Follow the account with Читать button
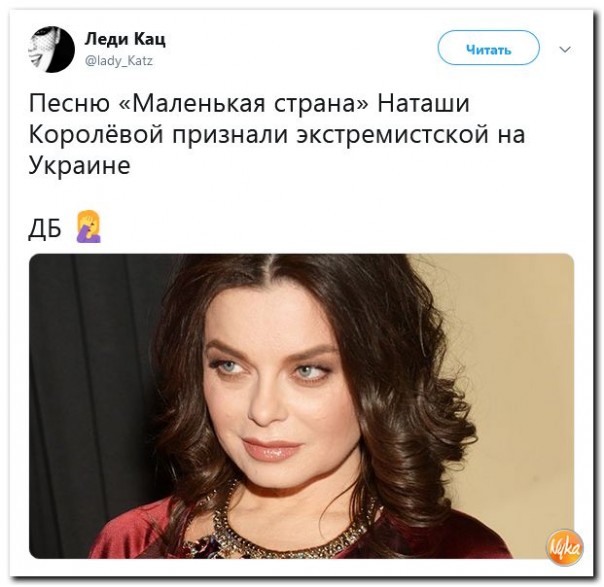The image size is (604, 587). point(488,48)
